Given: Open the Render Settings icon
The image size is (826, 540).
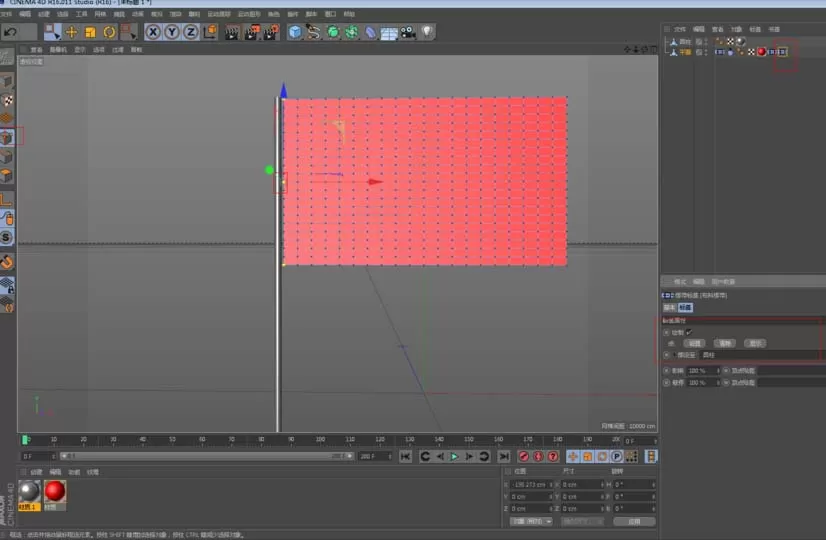Looking at the screenshot, I should click(271, 33).
